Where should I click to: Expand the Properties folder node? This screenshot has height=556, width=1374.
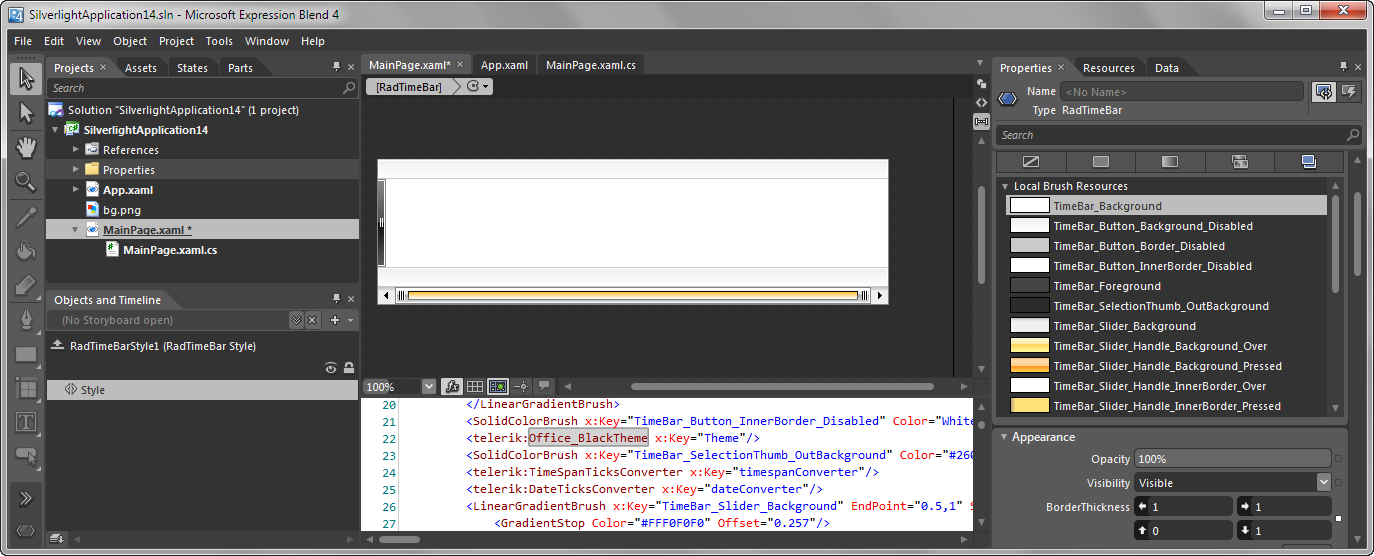pyautogui.click(x=76, y=170)
